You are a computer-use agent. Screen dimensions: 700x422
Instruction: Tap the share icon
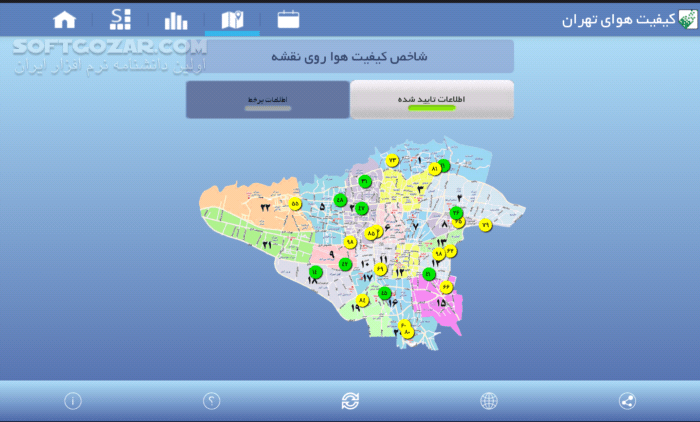[627, 401]
